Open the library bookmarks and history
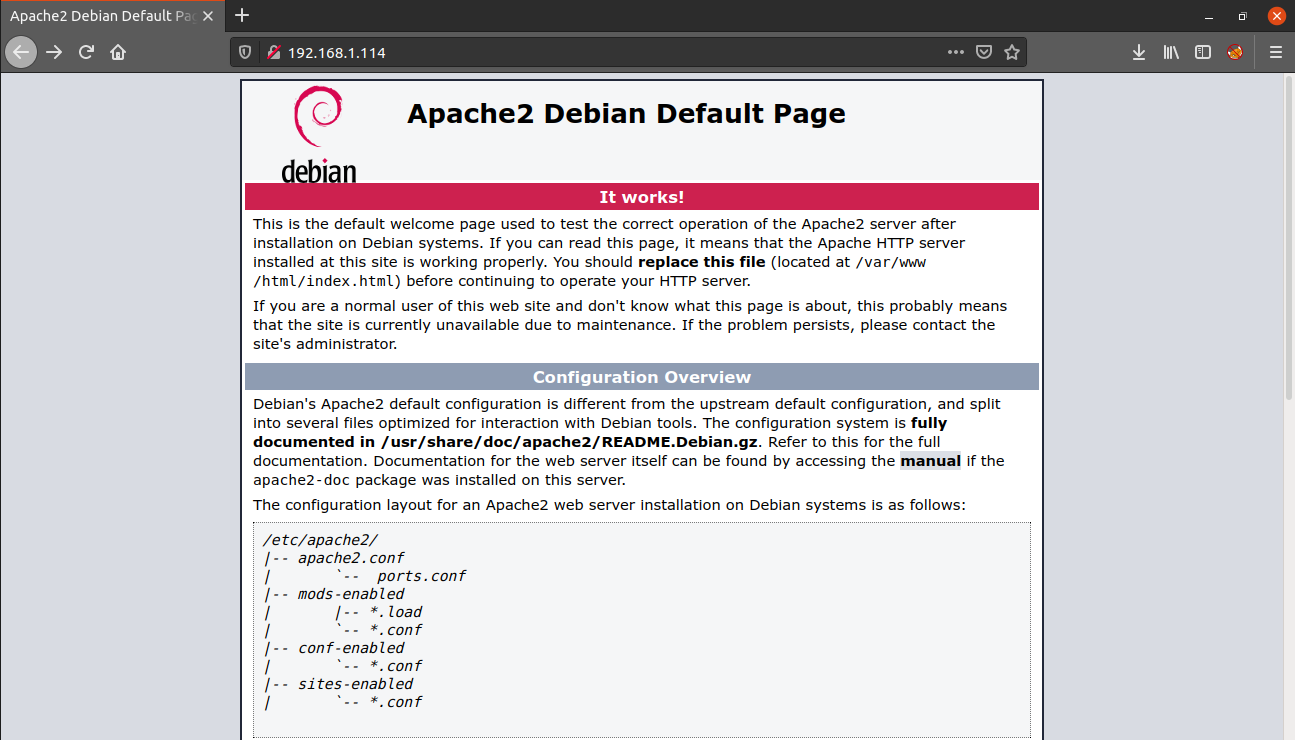1295x740 pixels. pos(1171,52)
